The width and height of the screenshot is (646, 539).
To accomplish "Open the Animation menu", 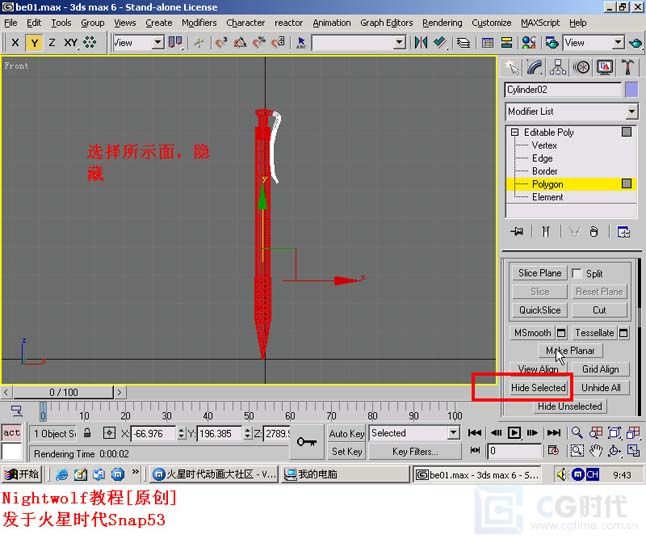I will pyautogui.click(x=332, y=23).
